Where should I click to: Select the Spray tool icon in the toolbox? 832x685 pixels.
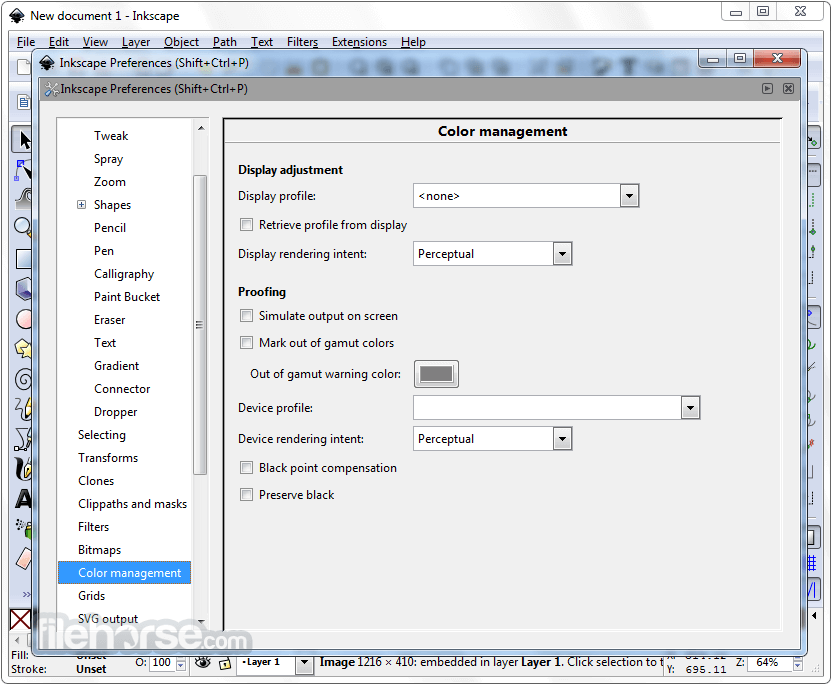(22, 528)
